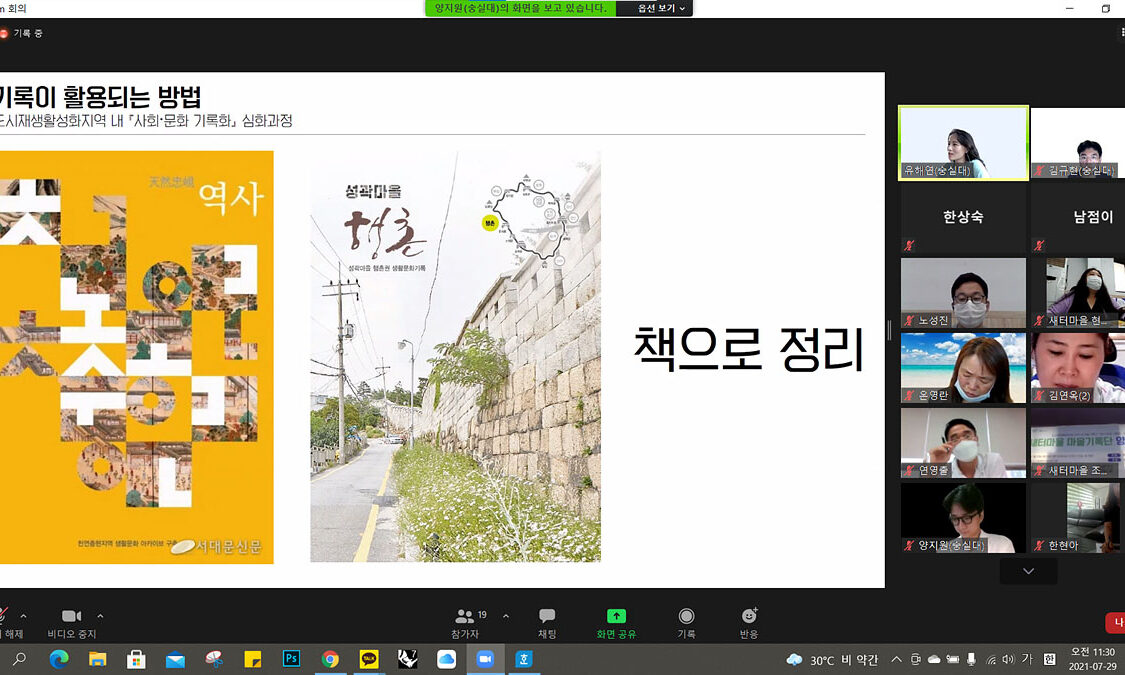Click the record (기록) button
The image size is (1125, 675).
686,621
